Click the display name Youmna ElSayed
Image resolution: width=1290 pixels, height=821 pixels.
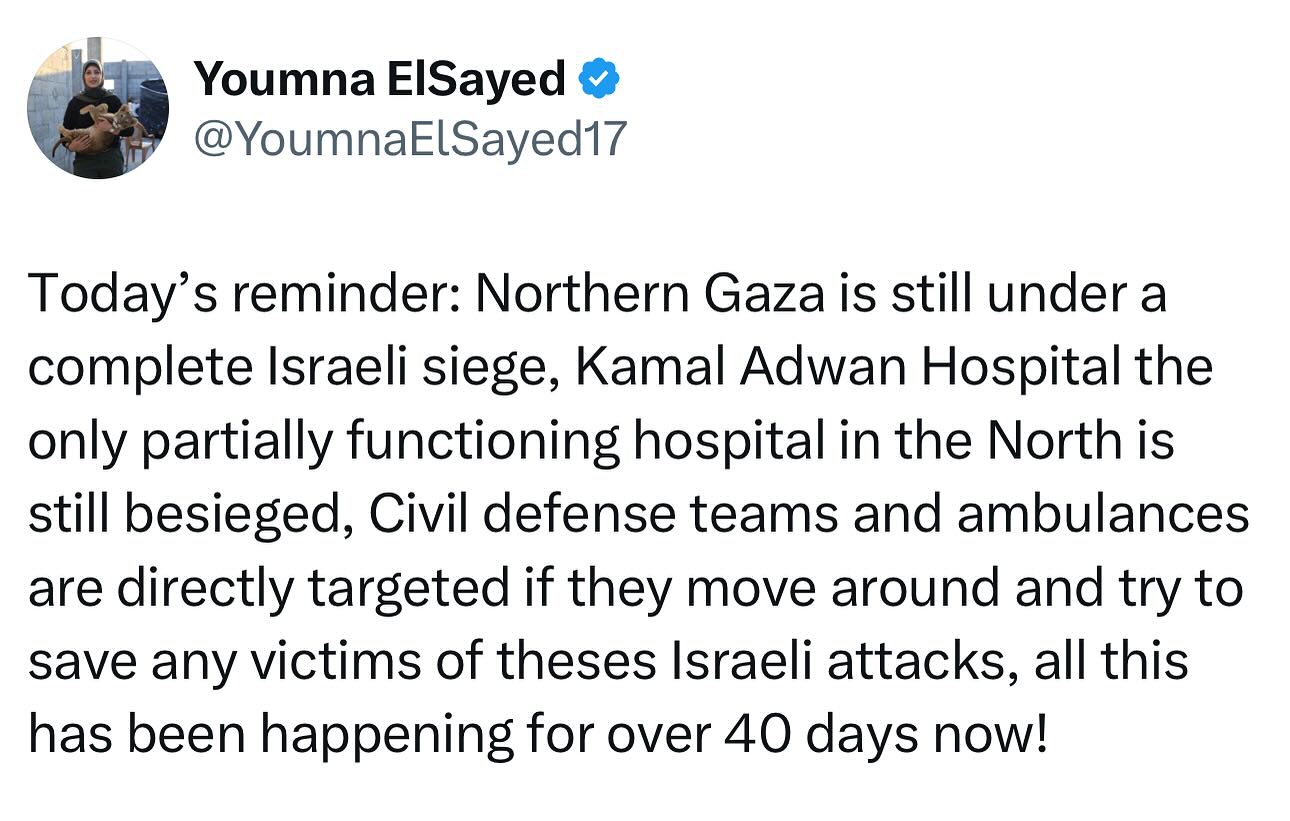(x=379, y=80)
